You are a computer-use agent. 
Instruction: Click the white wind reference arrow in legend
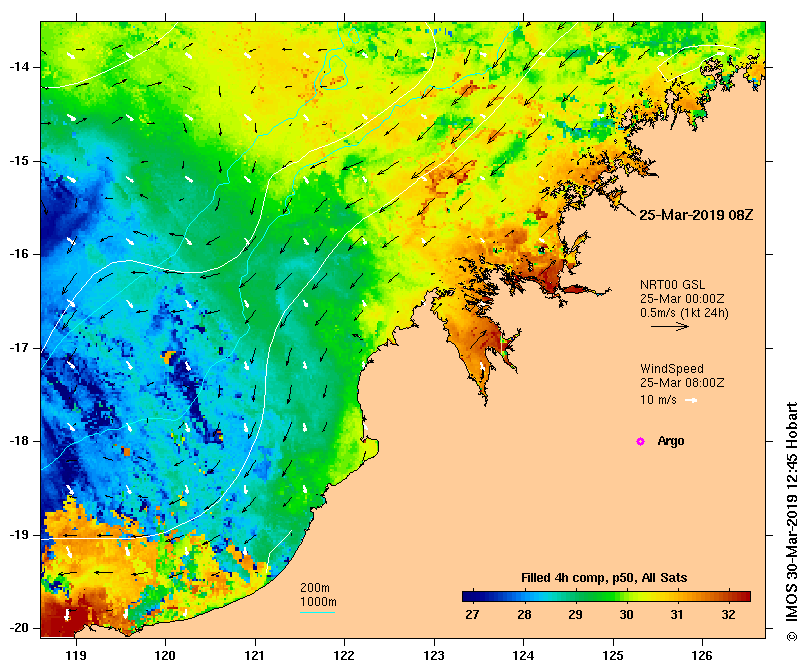[691, 400]
